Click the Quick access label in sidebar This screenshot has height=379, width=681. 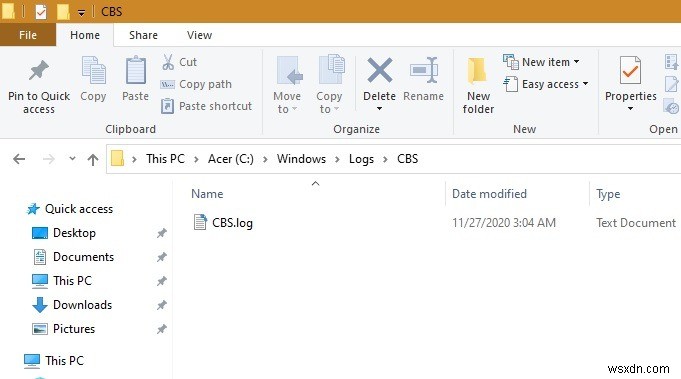[x=79, y=209]
